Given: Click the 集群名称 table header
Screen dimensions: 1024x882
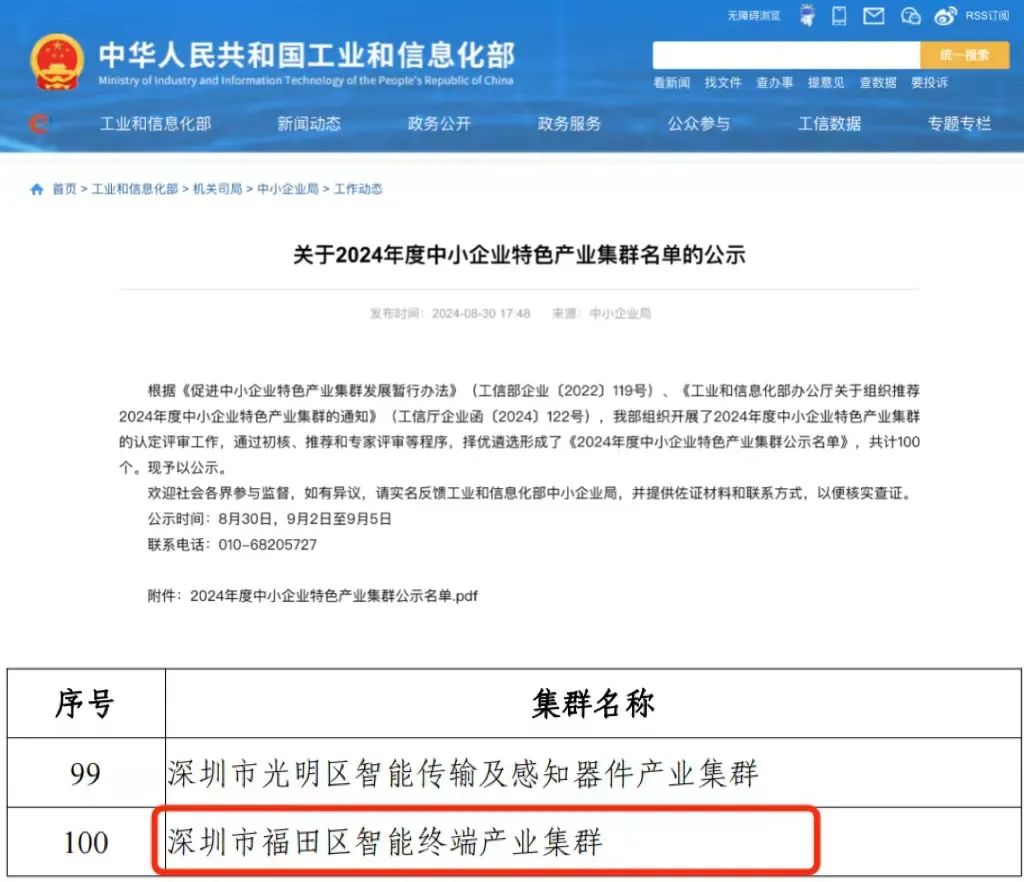Looking at the screenshot, I should point(593,704).
